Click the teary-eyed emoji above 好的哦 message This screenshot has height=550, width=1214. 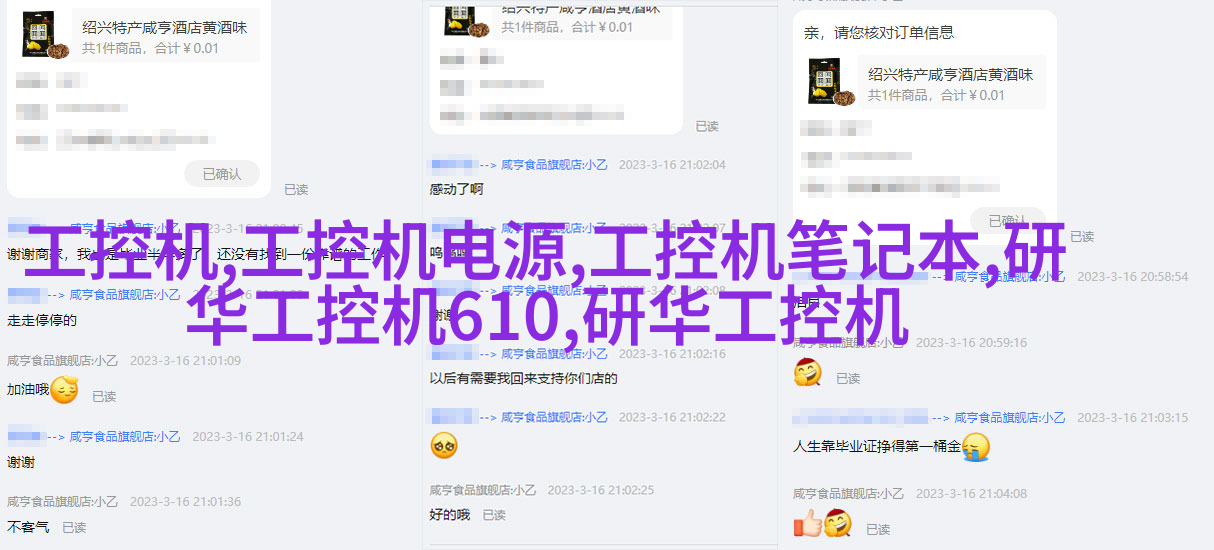[x=444, y=446]
